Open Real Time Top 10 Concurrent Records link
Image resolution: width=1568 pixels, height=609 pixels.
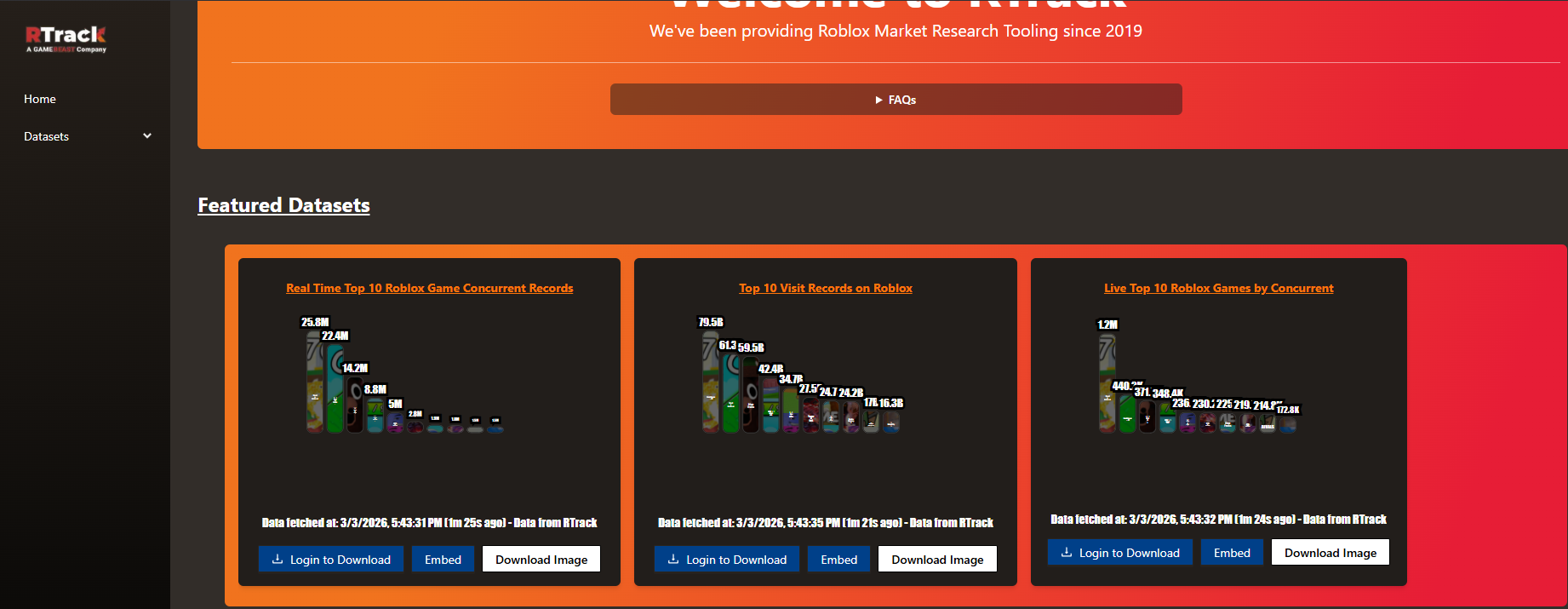430,288
